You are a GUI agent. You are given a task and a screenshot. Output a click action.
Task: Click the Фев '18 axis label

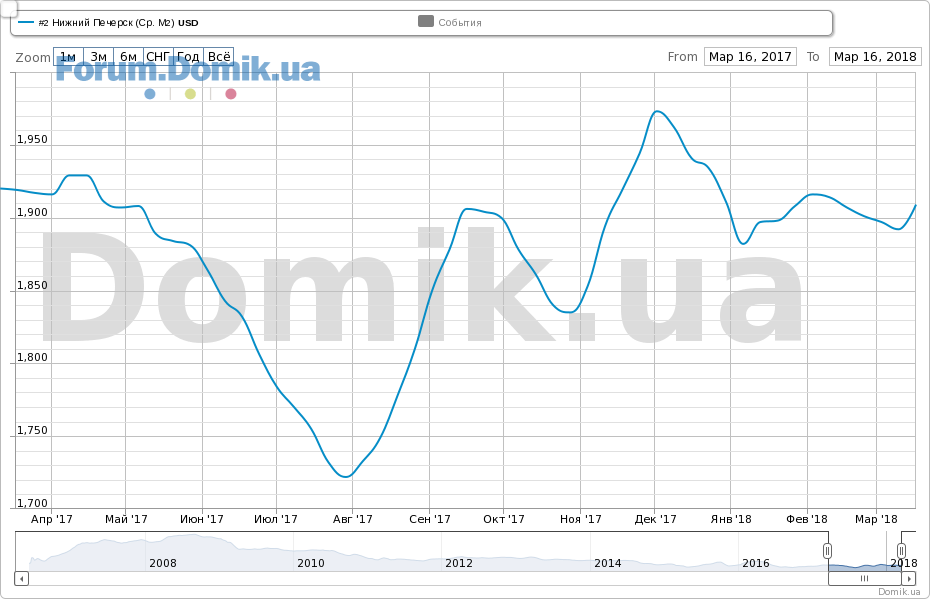(807, 519)
